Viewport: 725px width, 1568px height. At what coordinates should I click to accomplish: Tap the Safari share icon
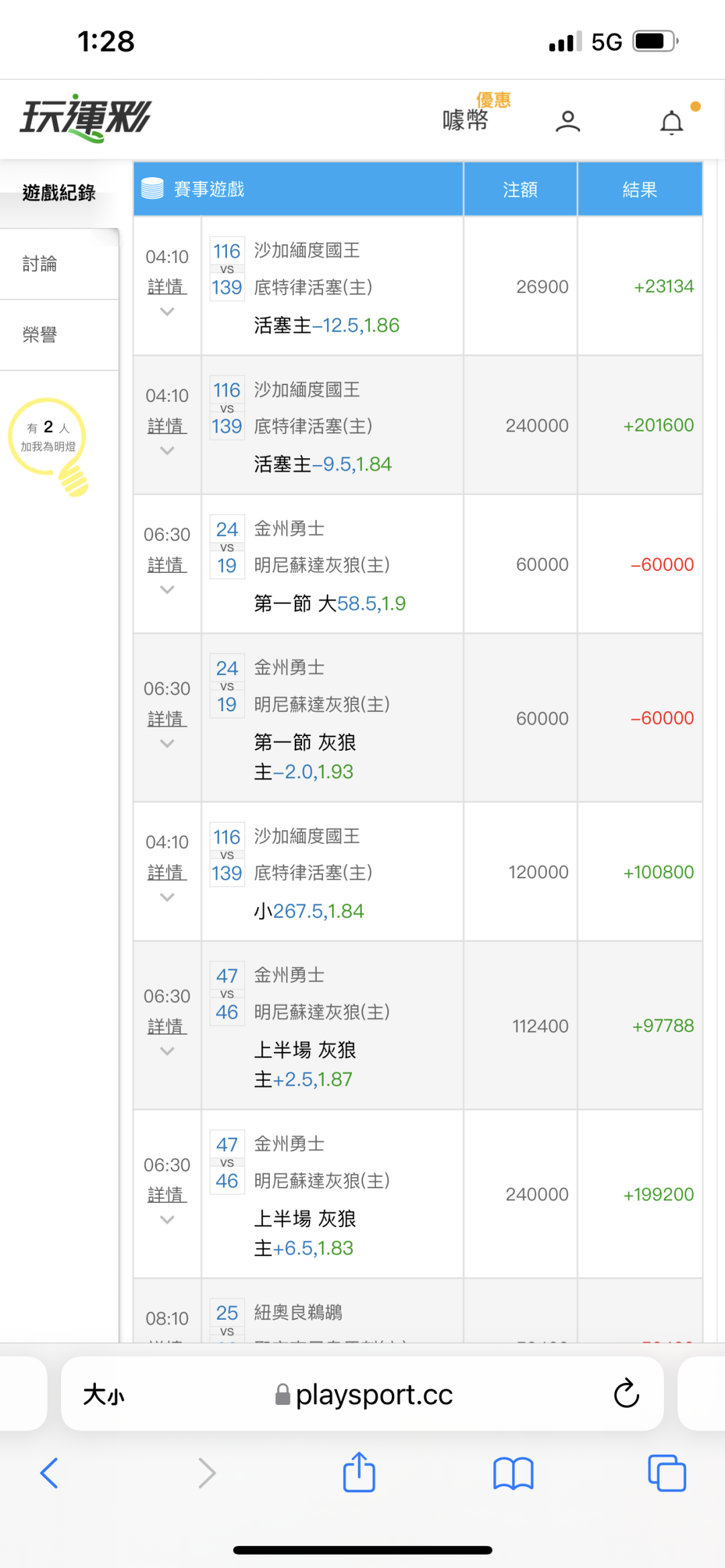(359, 1473)
